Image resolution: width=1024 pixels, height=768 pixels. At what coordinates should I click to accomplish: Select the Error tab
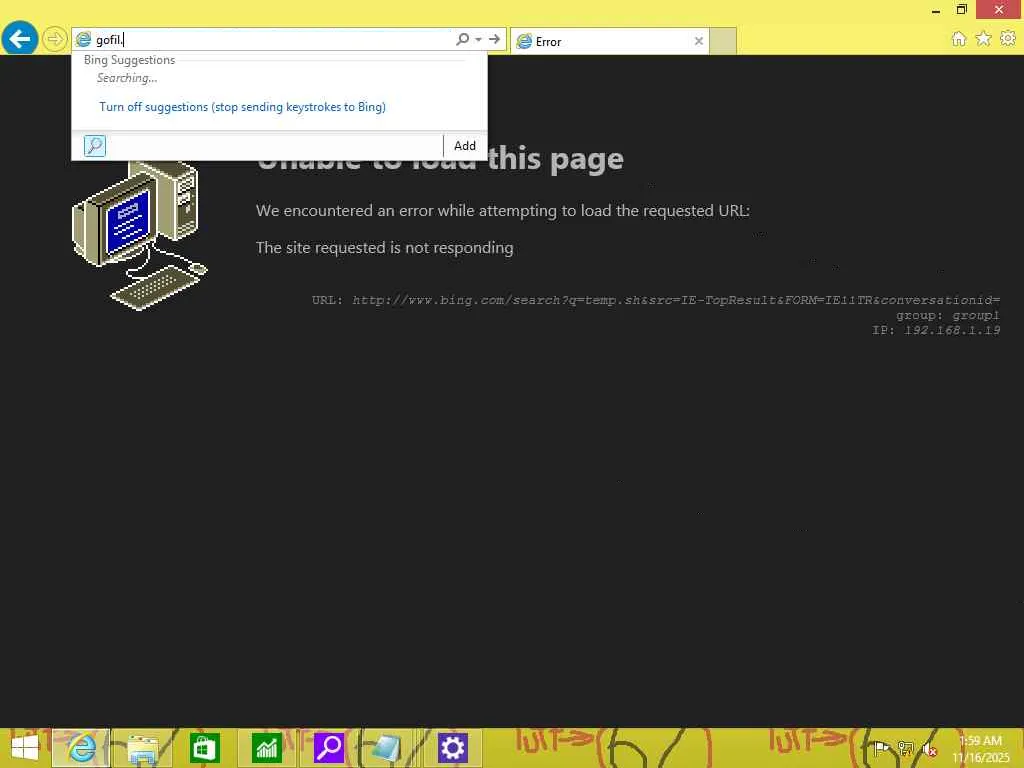point(609,41)
